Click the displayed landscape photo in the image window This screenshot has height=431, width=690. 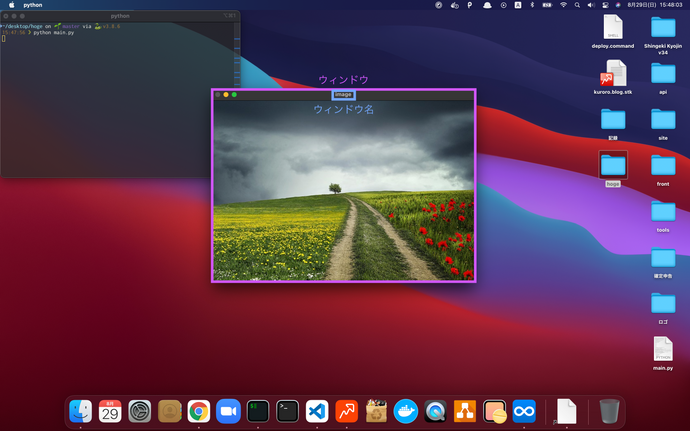point(344,190)
